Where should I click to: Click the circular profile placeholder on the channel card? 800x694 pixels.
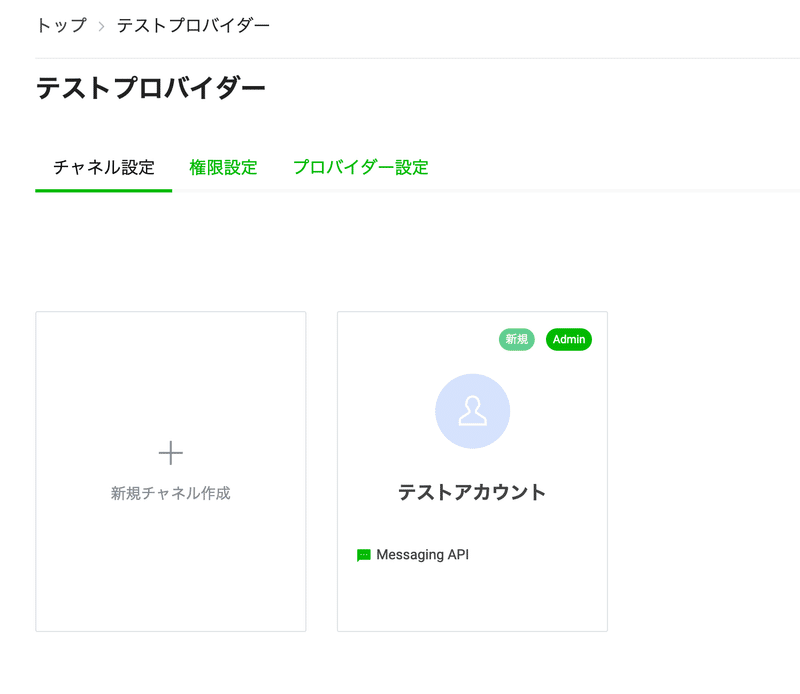471,411
